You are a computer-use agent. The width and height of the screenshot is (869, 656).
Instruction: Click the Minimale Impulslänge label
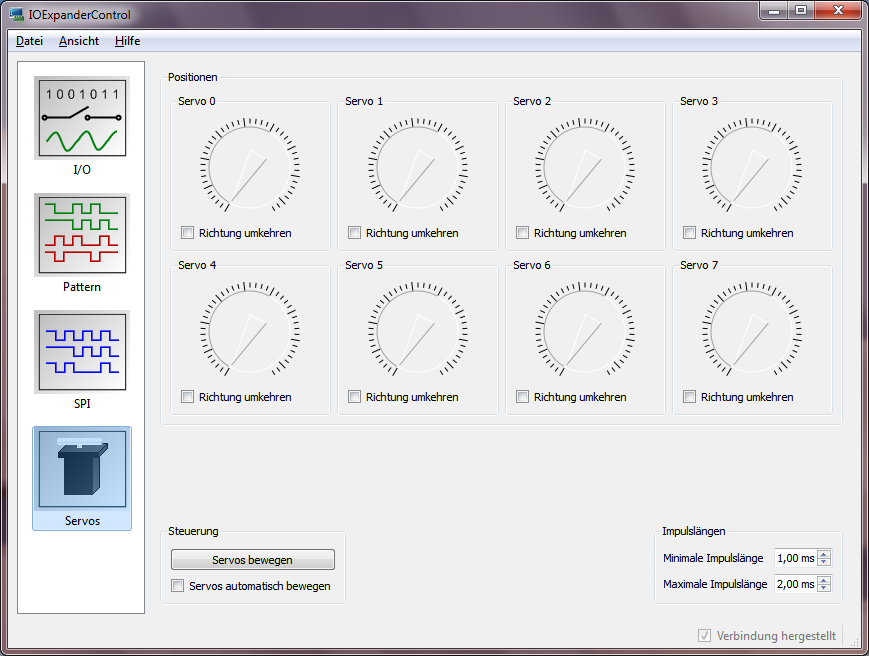click(713, 558)
